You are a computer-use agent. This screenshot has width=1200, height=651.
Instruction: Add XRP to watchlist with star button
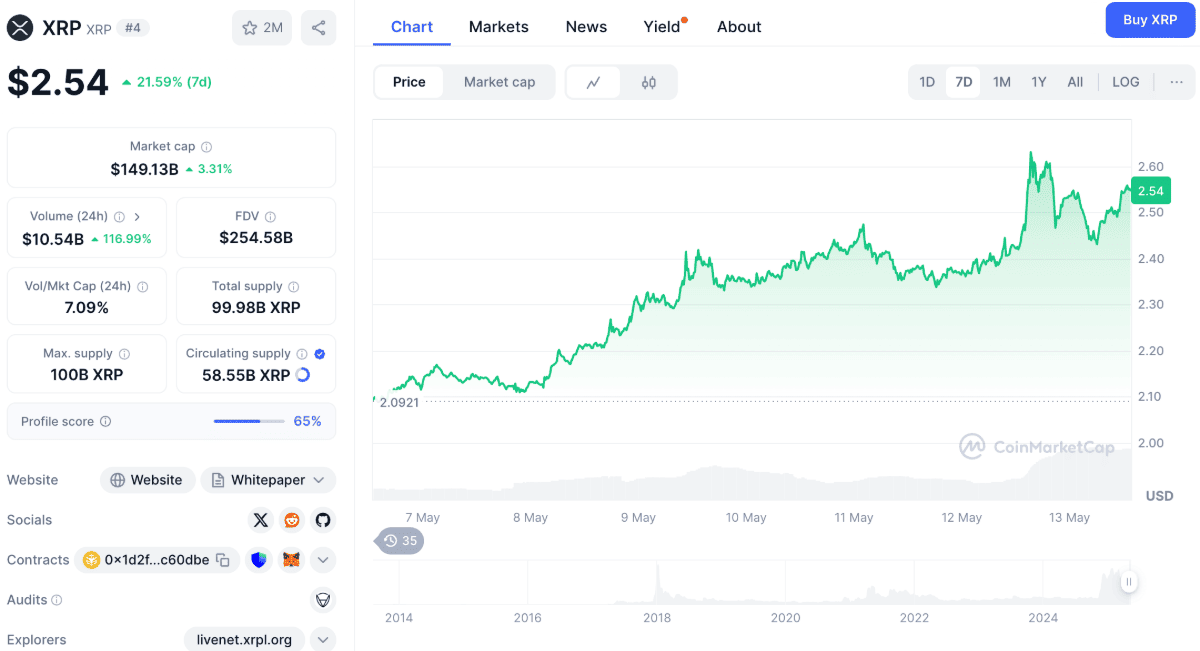(x=262, y=28)
